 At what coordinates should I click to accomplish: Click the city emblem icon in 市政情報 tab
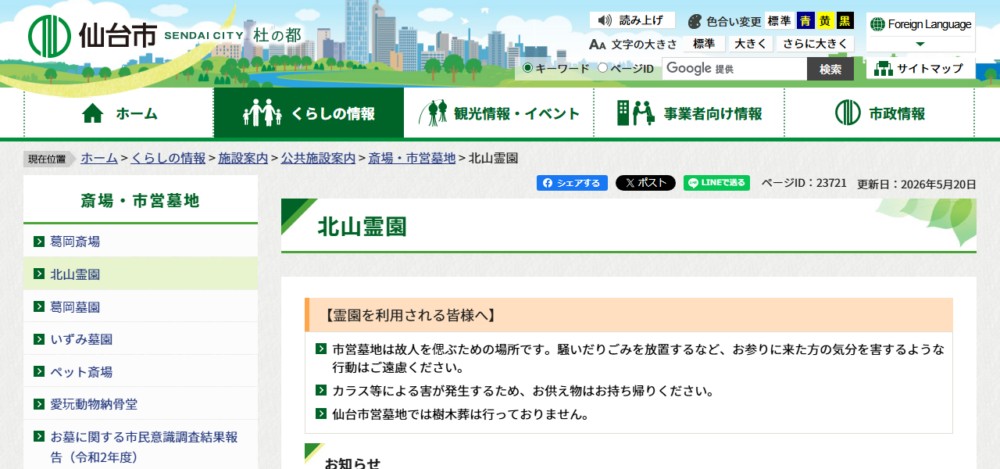tap(848, 113)
